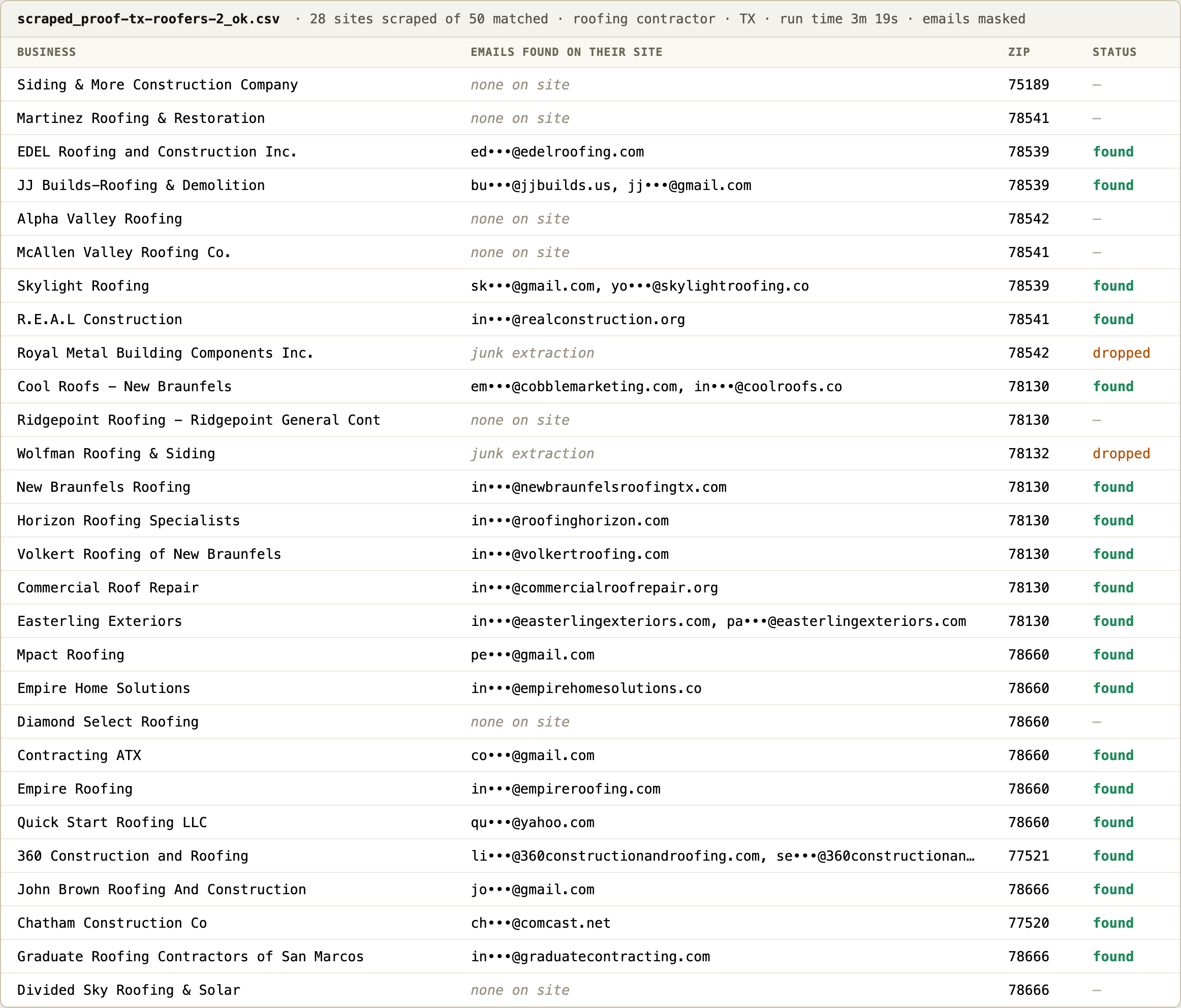The image size is (1181, 1008).
Task: Click in•••@empireroofing.com email
Action: tap(566, 789)
